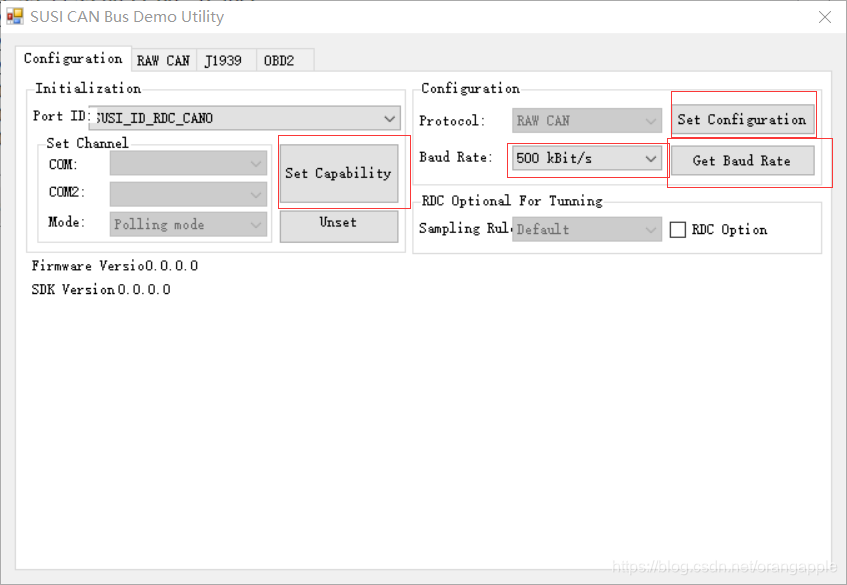Open the COM: channel dropdown
The height and width of the screenshot is (585, 847).
pos(188,164)
